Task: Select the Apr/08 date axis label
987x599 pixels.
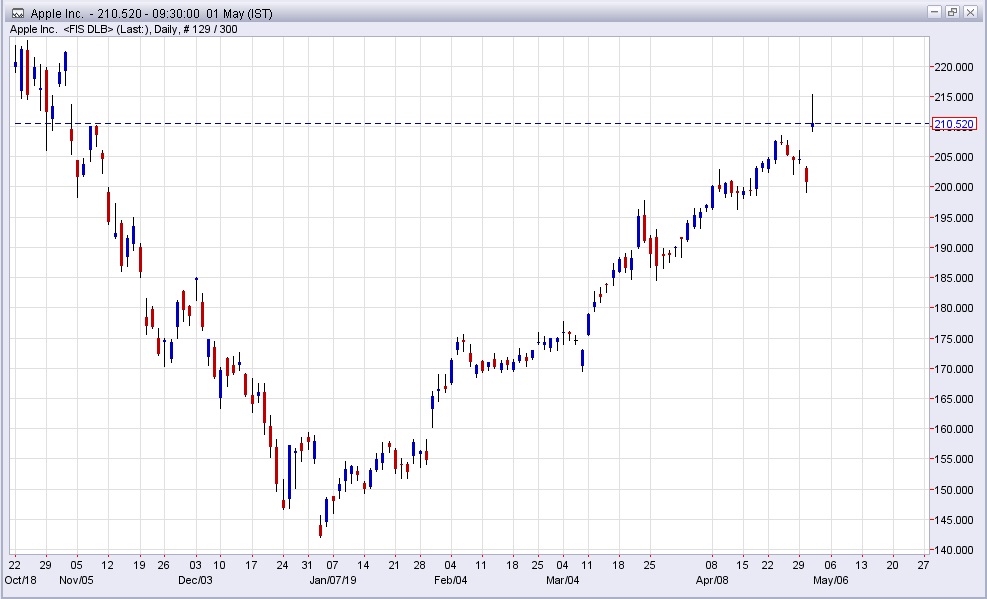Action: point(713,580)
